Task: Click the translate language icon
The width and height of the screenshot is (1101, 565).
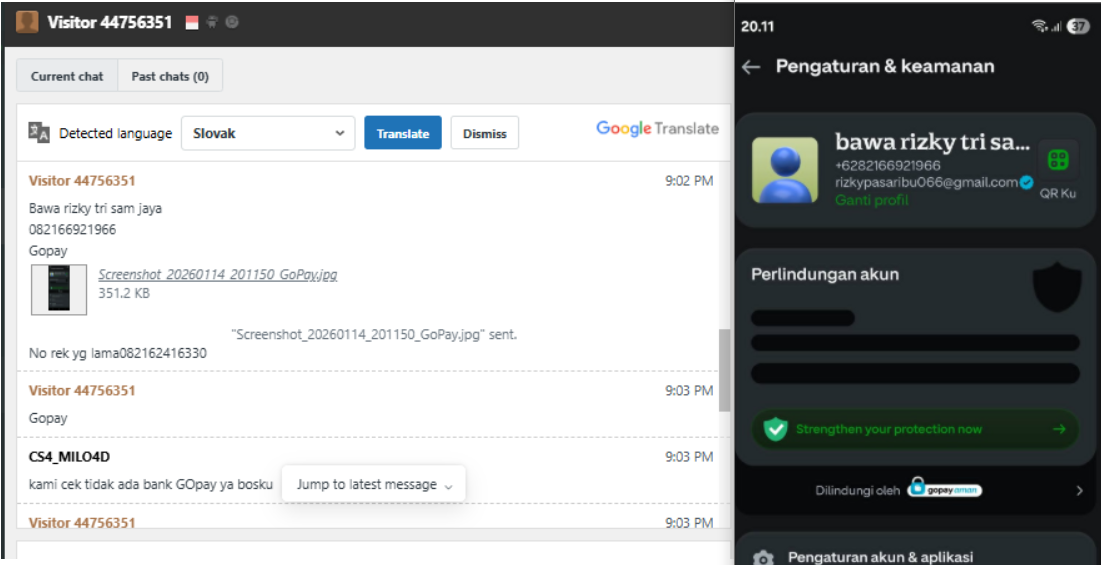Action: 39,133
